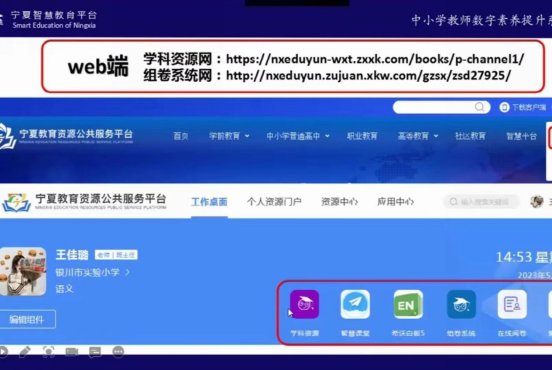The image size is (552, 370).
Task: Click the 14:53 clock display
Action: click(514, 257)
